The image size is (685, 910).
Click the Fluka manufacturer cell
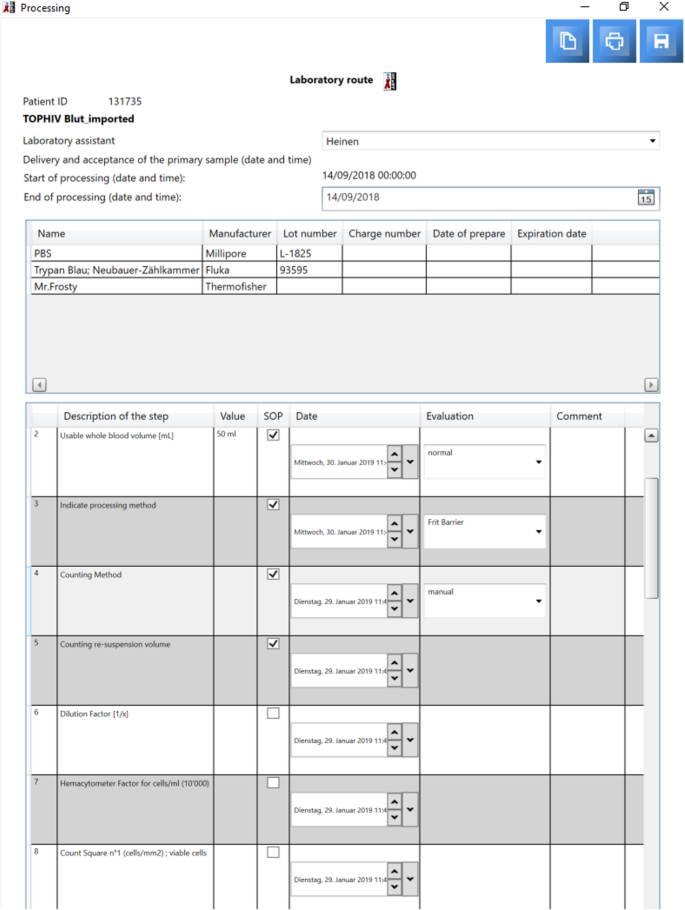click(x=240, y=270)
